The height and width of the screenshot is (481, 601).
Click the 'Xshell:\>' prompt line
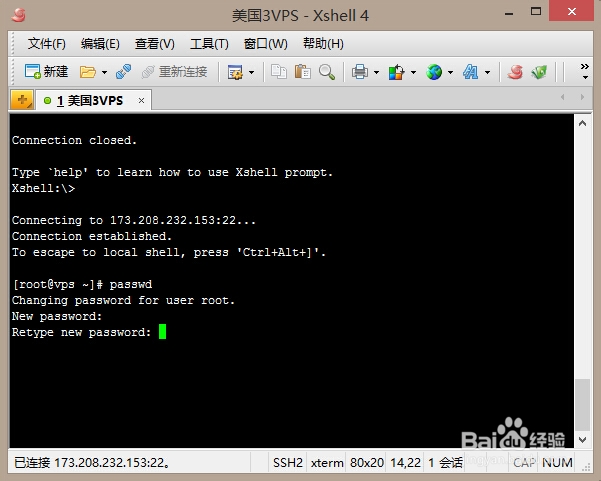(x=43, y=188)
